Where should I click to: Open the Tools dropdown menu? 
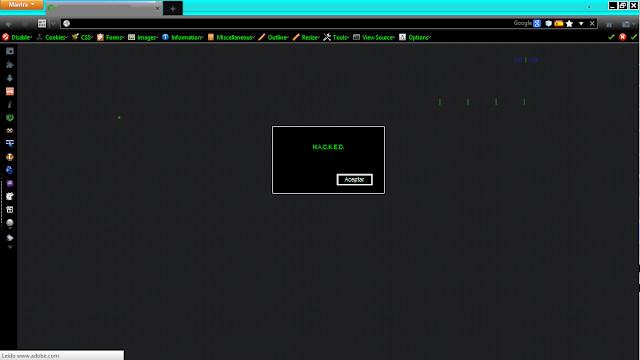[x=336, y=37]
